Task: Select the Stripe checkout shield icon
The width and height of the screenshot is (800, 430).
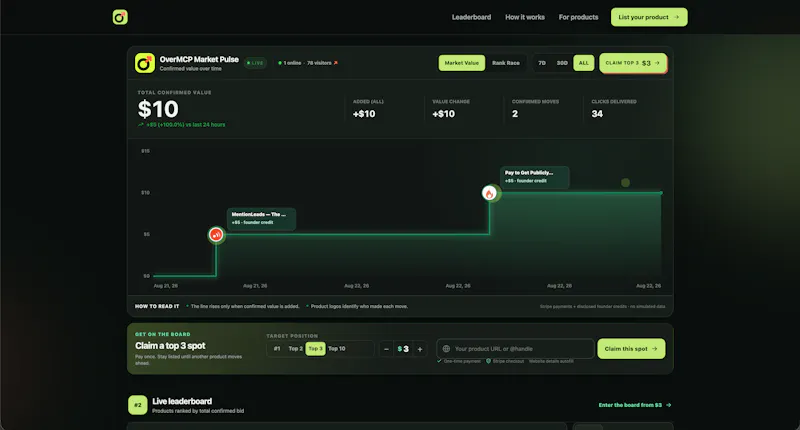Action: coord(488,361)
